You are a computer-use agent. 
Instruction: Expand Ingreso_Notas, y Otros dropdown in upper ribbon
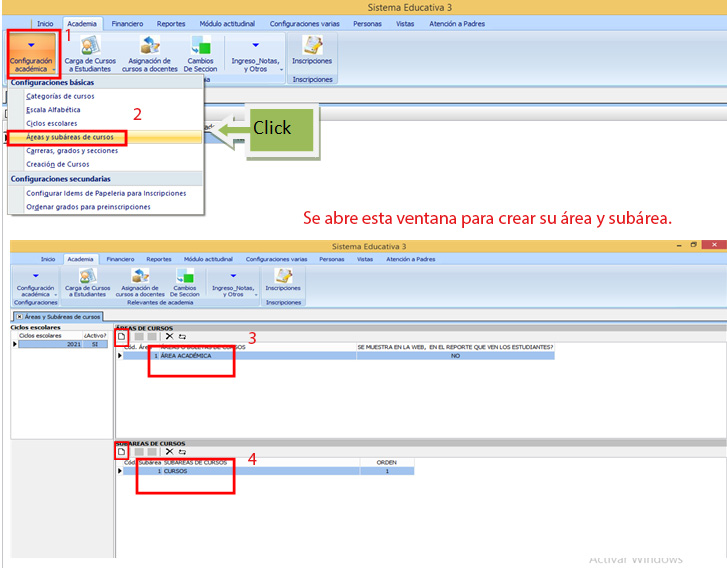point(254,53)
